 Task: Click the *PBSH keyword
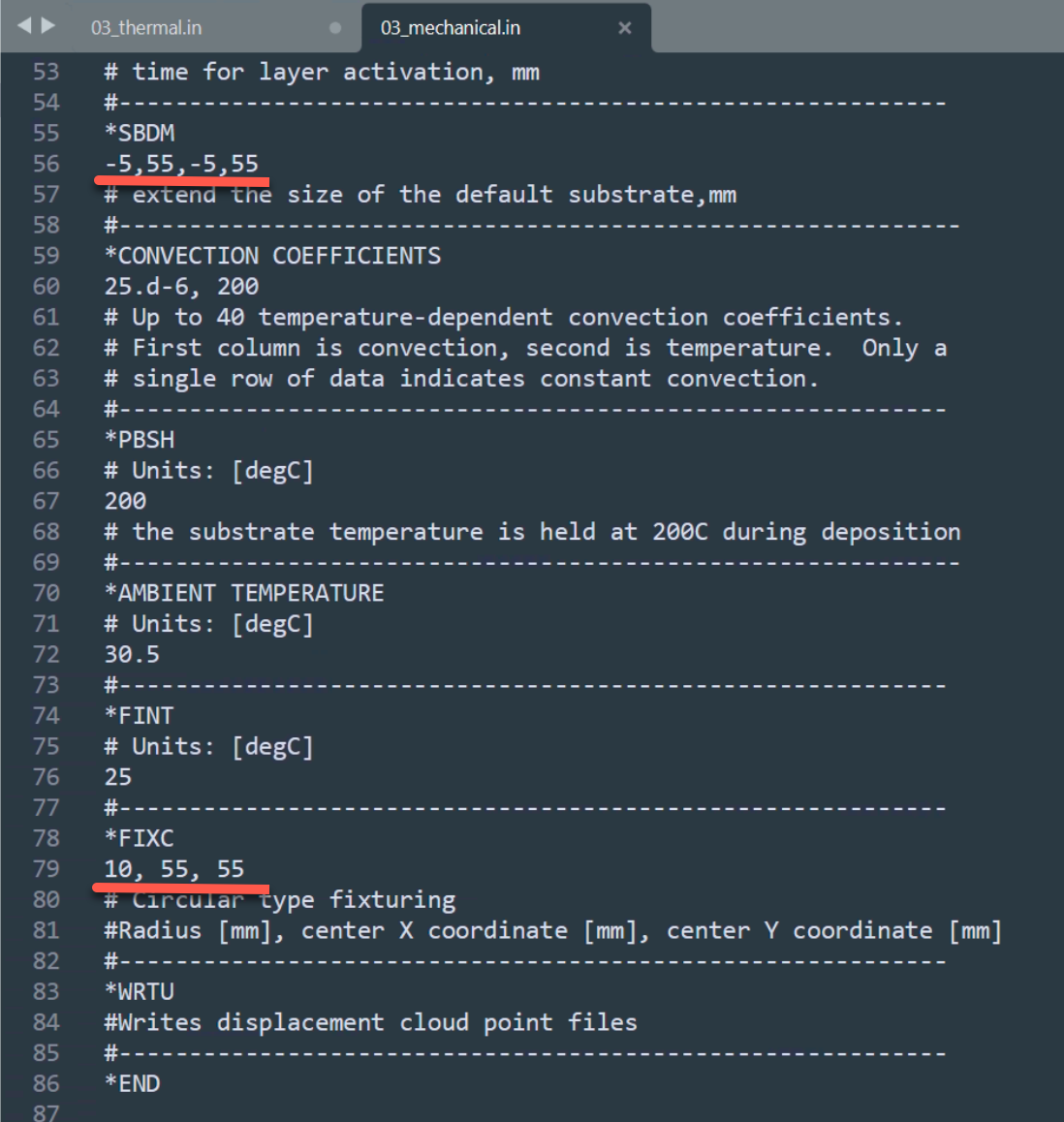(x=140, y=440)
